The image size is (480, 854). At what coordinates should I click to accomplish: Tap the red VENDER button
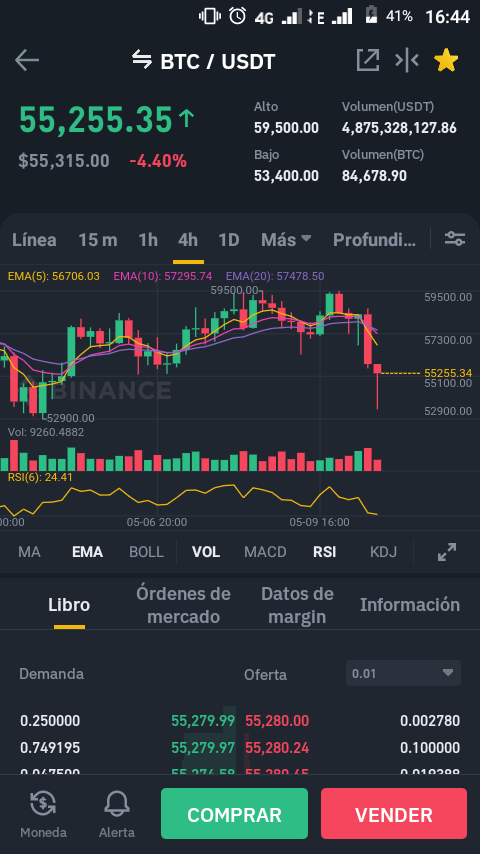(x=394, y=814)
